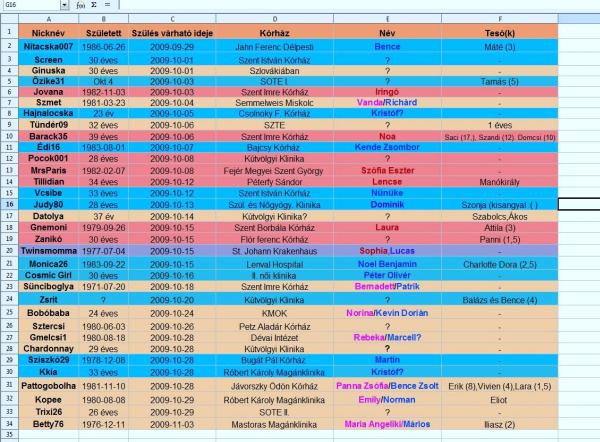Image resolution: width=600 pixels, height=442 pixels.
Task: Click the Name Box showing G16
Action: pyautogui.click(x=28, y=6)
